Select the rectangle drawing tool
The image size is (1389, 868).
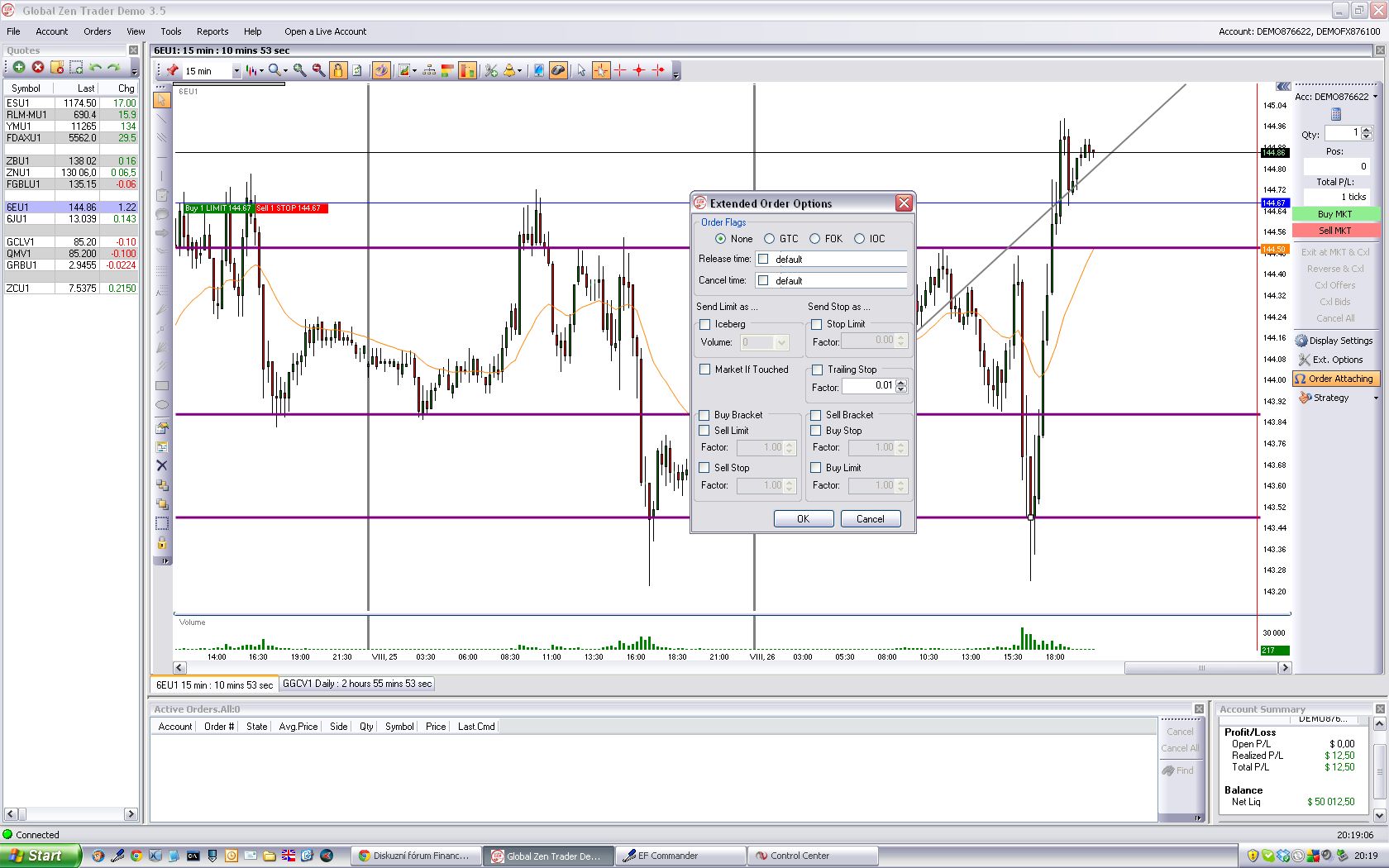162,386
